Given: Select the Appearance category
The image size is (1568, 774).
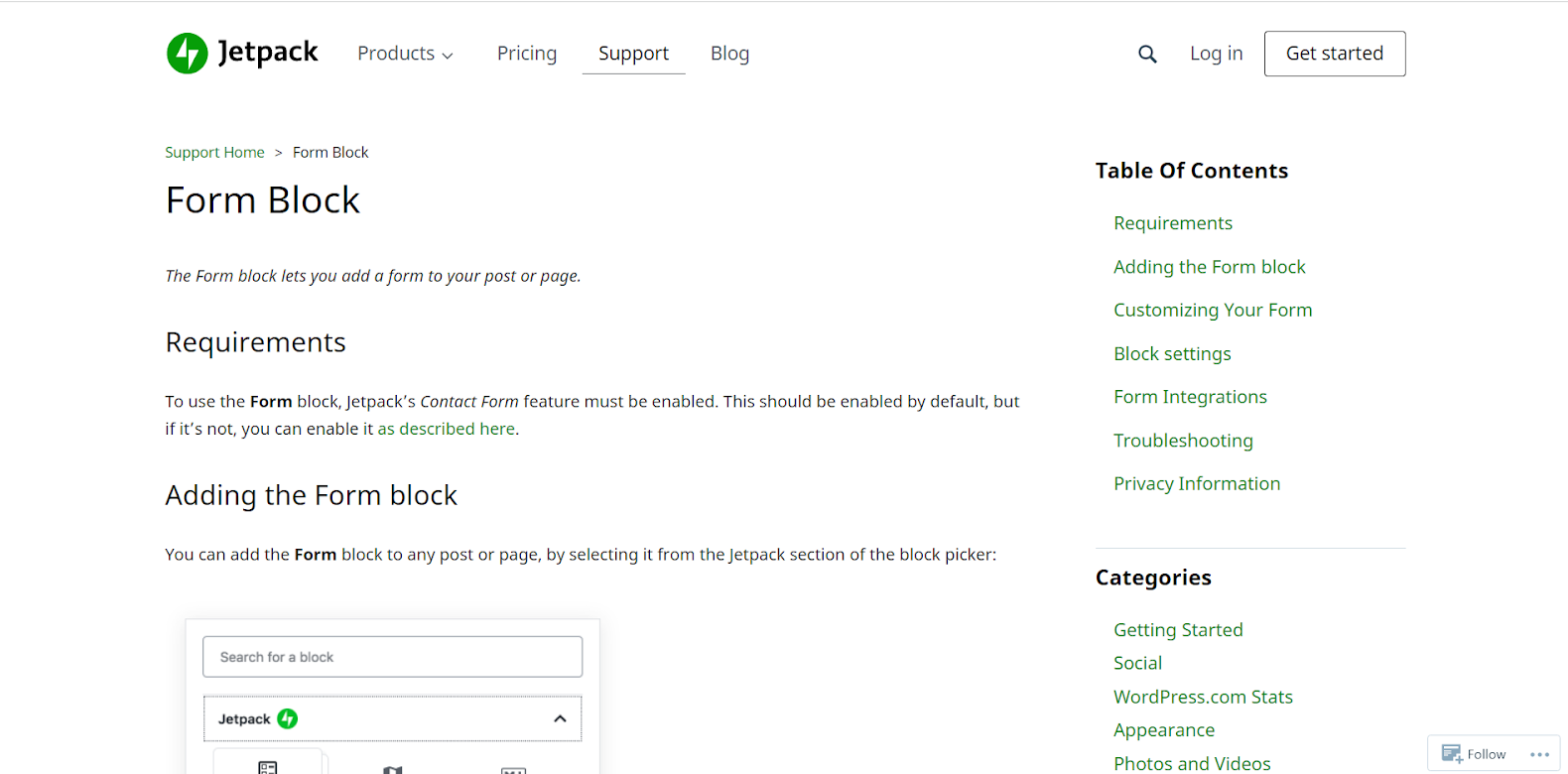Looking at the screenshot, I should 1164,730.
